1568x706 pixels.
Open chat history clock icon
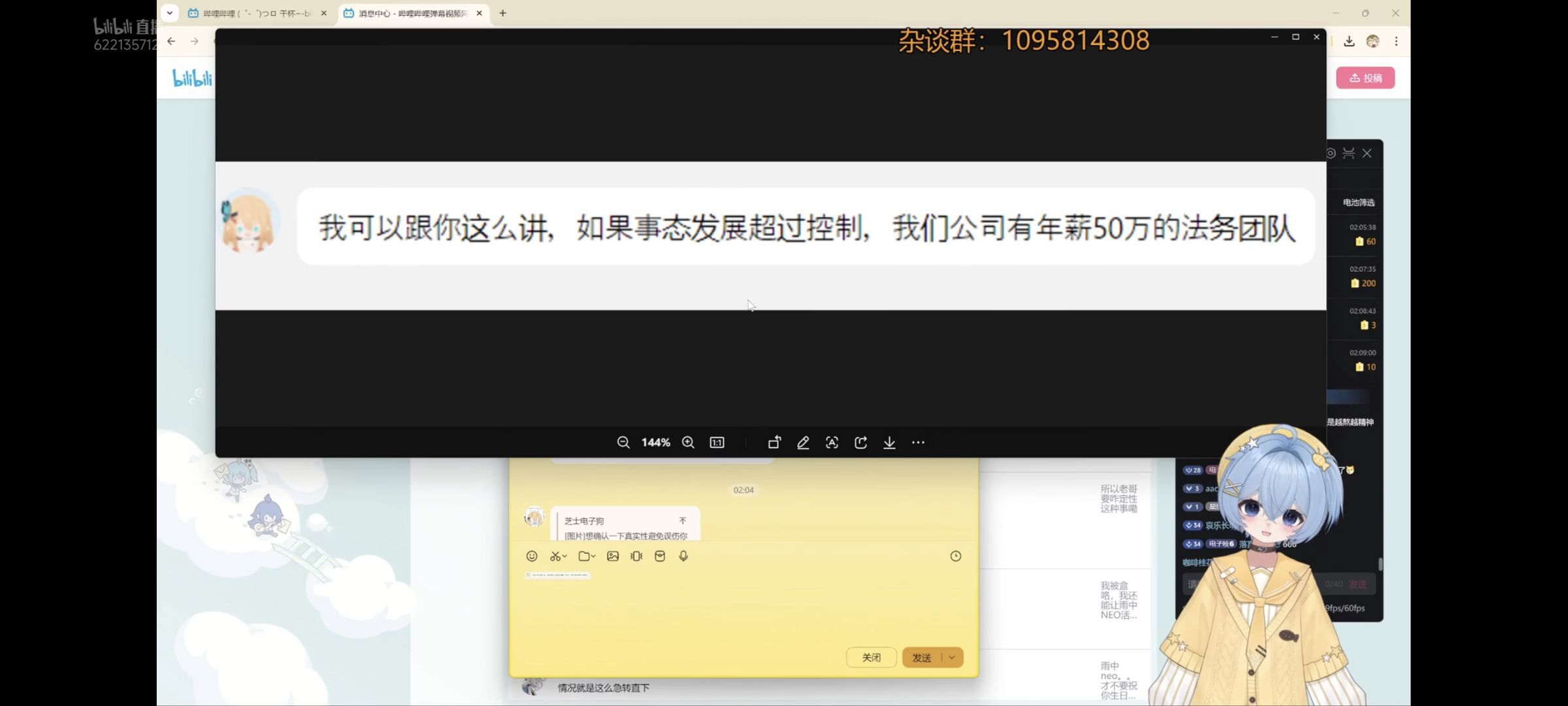(955, 556)
